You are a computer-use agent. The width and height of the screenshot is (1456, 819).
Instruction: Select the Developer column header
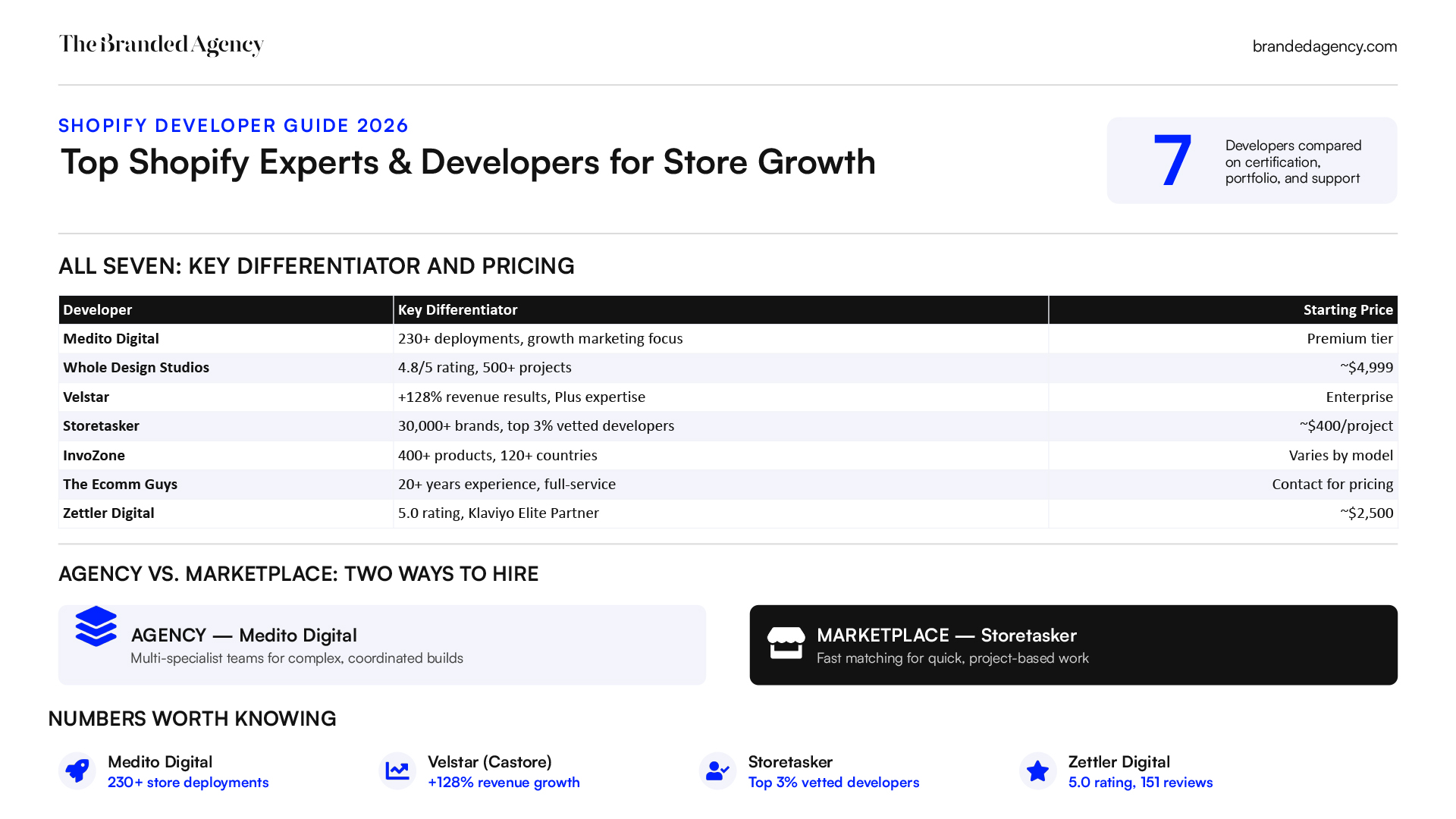(x=226, y=309)
